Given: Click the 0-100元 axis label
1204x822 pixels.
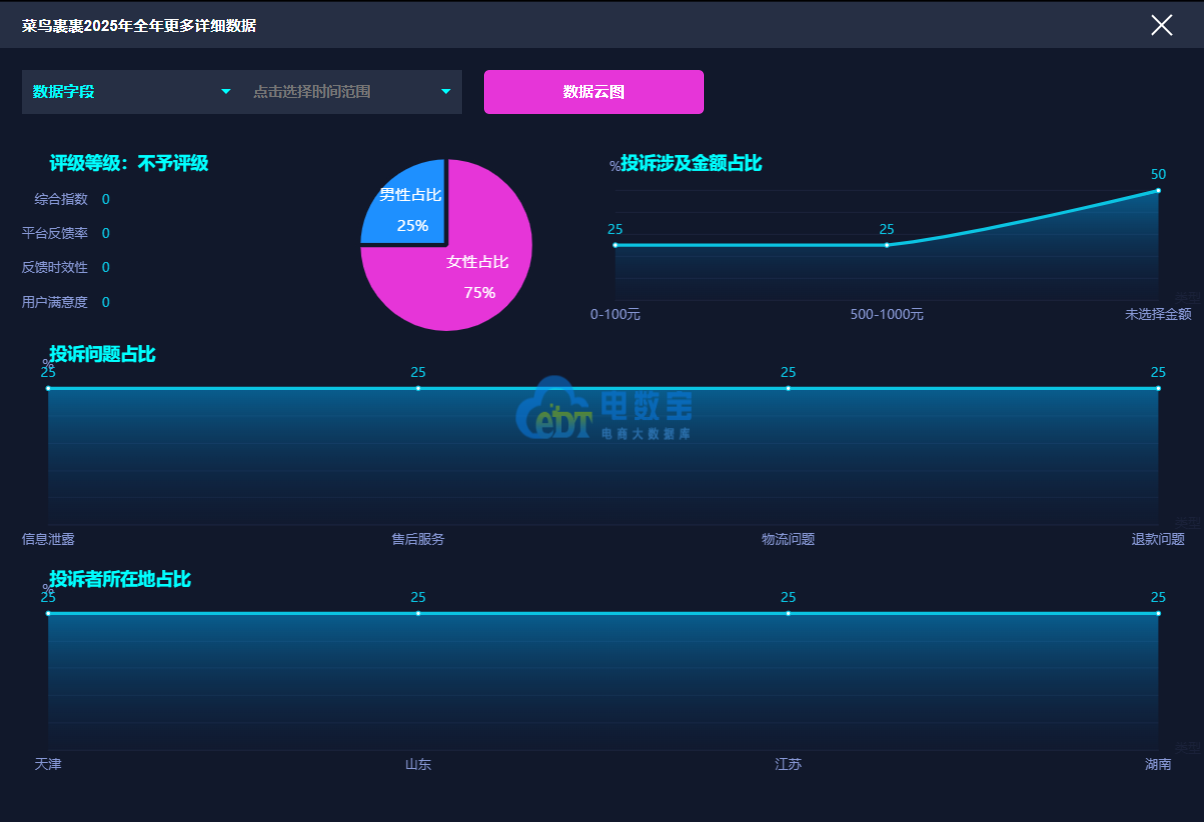Looking at the screenshot, I should pos(615,314).
